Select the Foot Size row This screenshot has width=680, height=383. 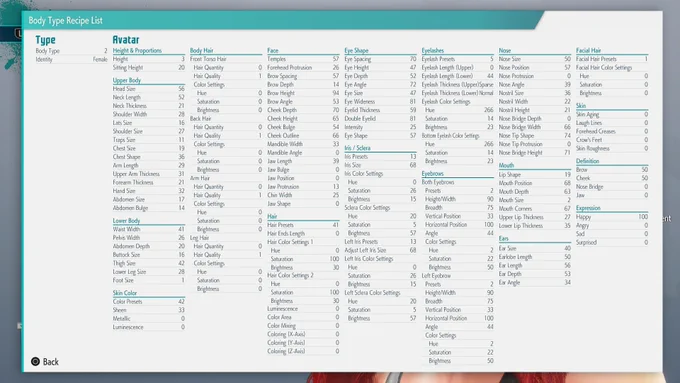tap(149, 281)
